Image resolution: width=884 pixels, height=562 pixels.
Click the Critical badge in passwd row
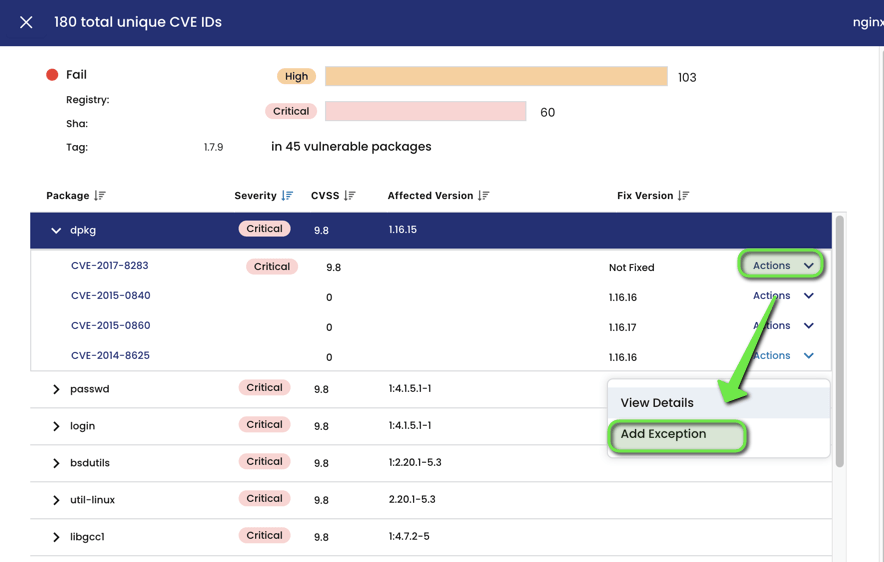tap(264, 388)
